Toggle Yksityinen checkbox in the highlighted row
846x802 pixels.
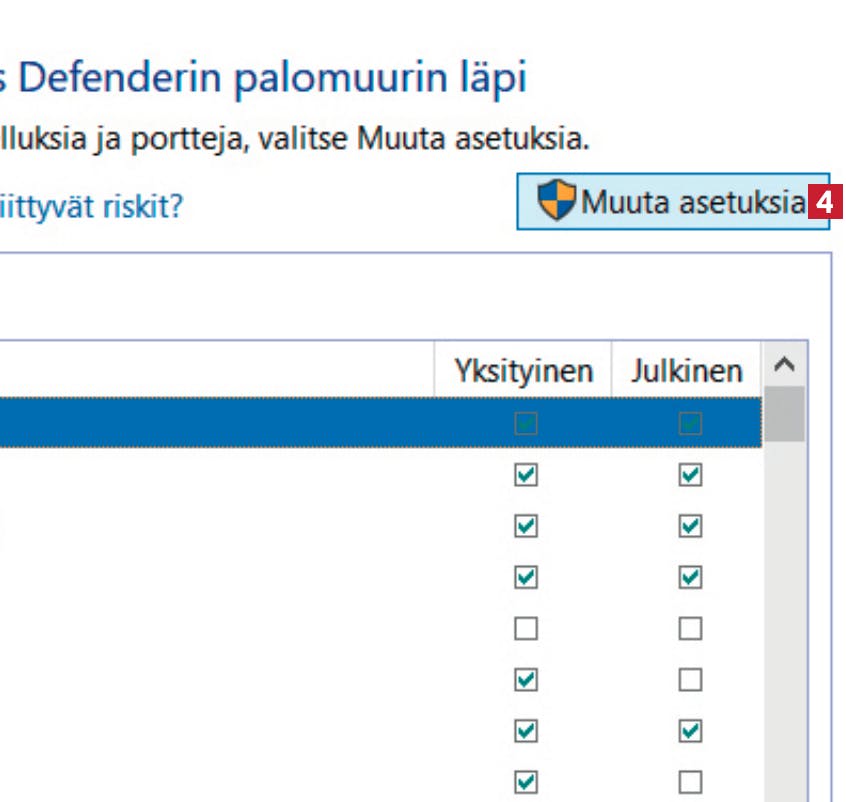pyautogui.click(x=526, y=423)
